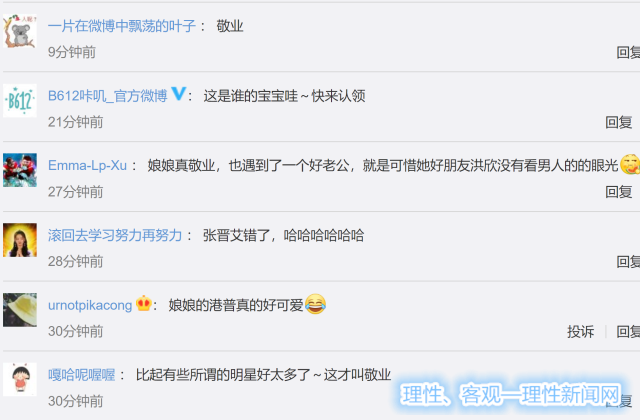Open urnotpikacong's yellow hat avatar
This screenshot has height=420, width=640.
[x=20, y=310]
